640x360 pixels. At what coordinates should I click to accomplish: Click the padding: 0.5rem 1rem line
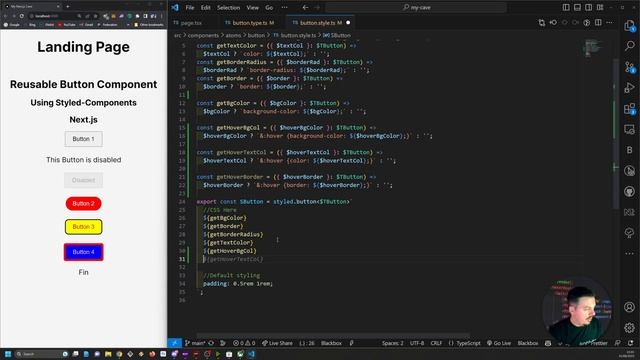click(x=238, y=283)
